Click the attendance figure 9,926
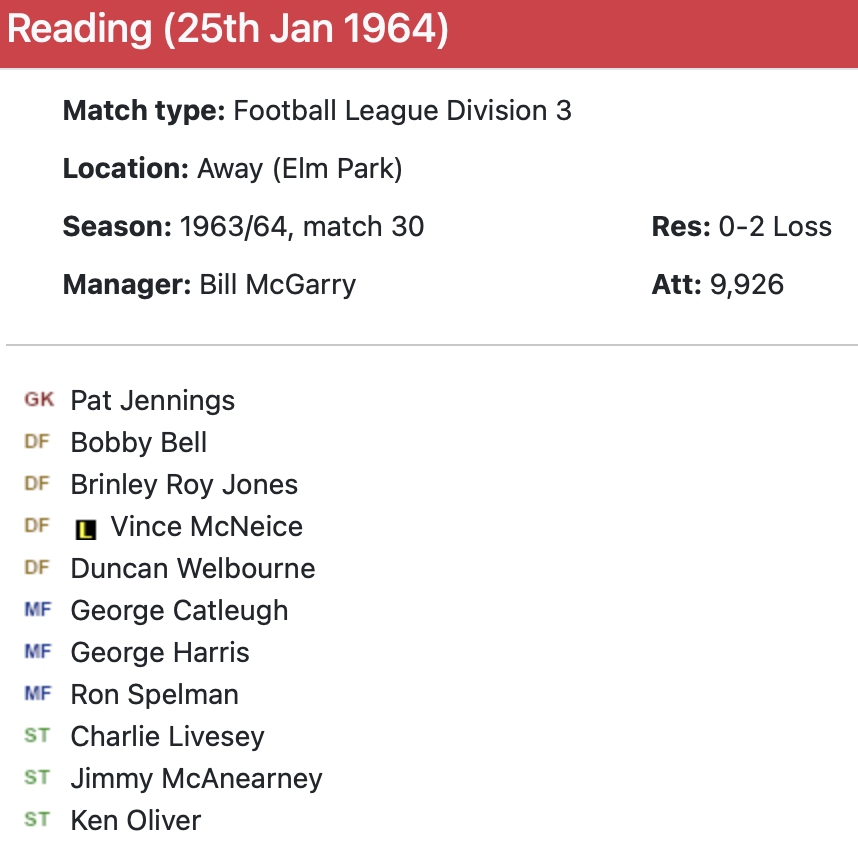Viewport: 858px width, 848px height. click(746, 285)
